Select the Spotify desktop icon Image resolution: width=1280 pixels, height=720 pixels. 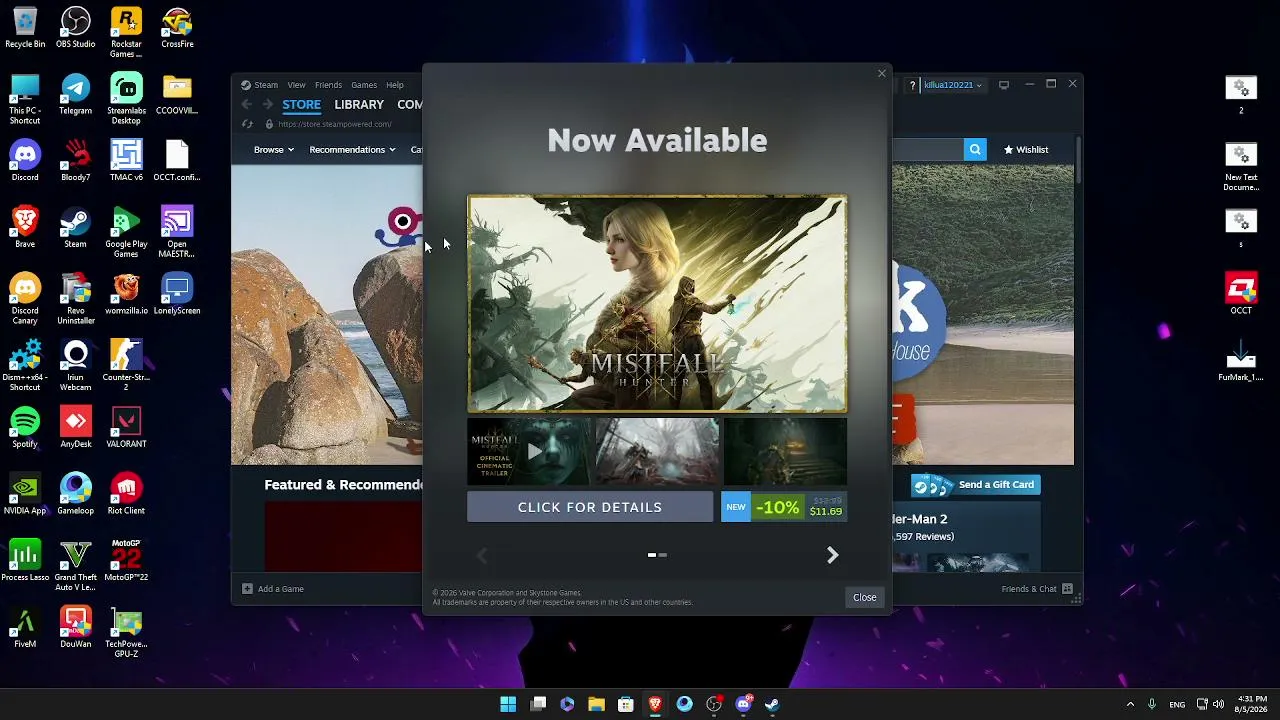(x=25, y=428)
